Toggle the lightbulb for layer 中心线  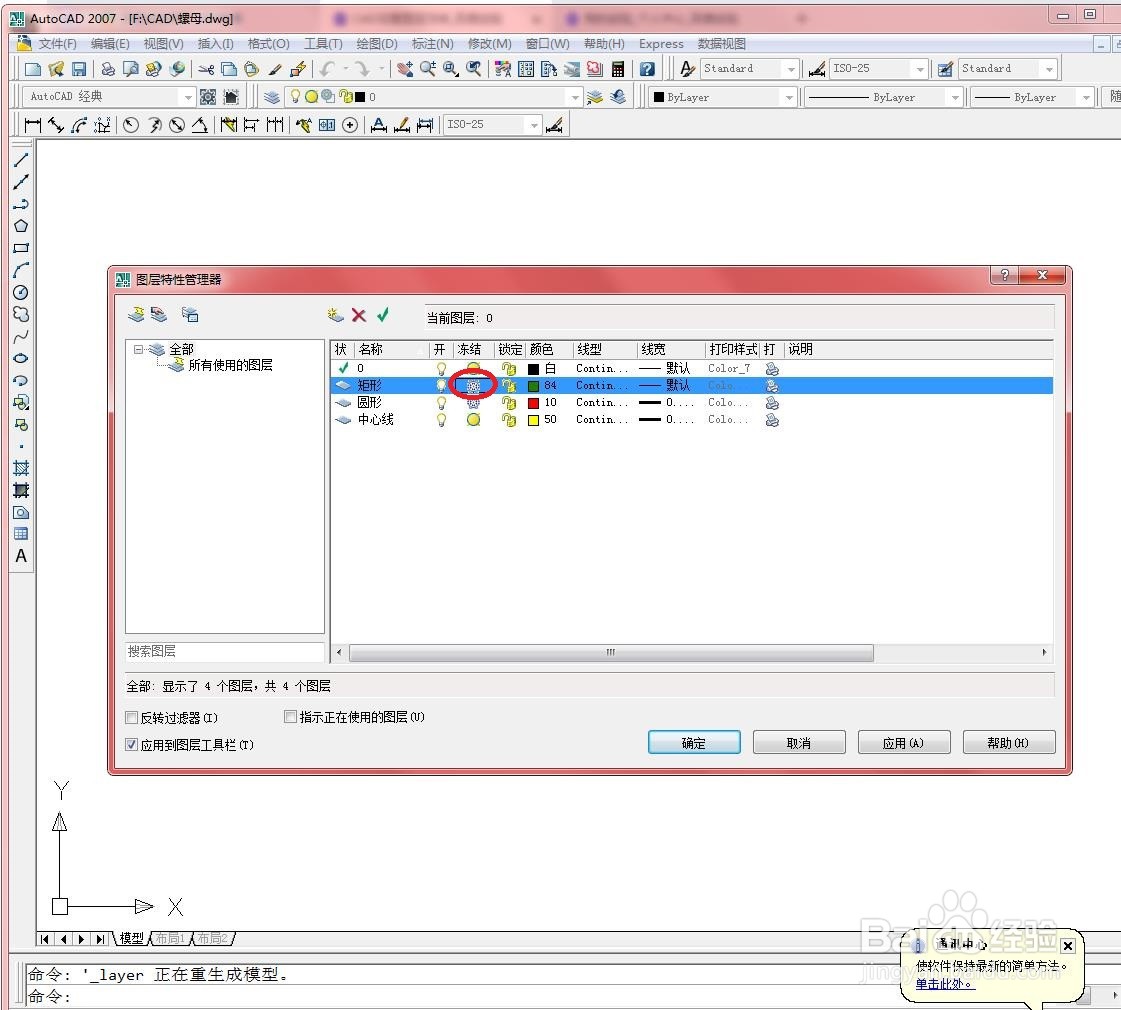[441, 420]
